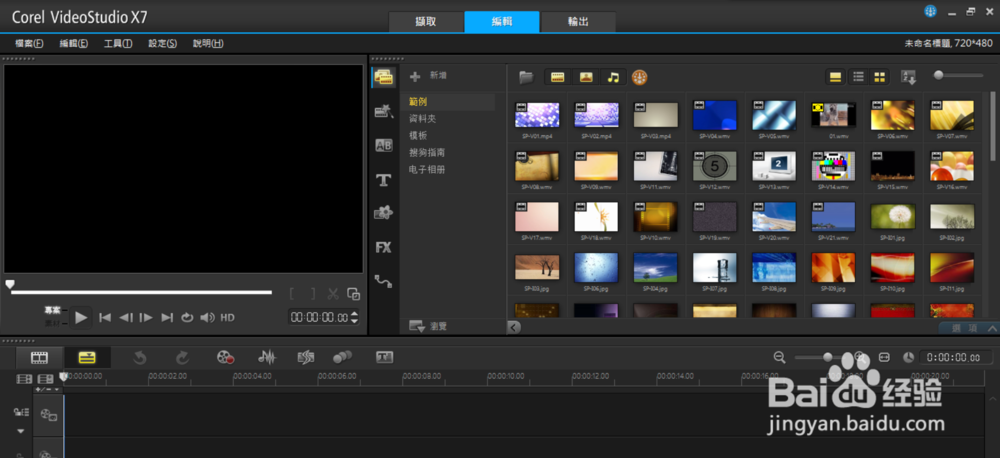Toggle the repeat playback button
Image resolution: width=1000 pixels, height=458 pixels.
[x=187, y=317]
